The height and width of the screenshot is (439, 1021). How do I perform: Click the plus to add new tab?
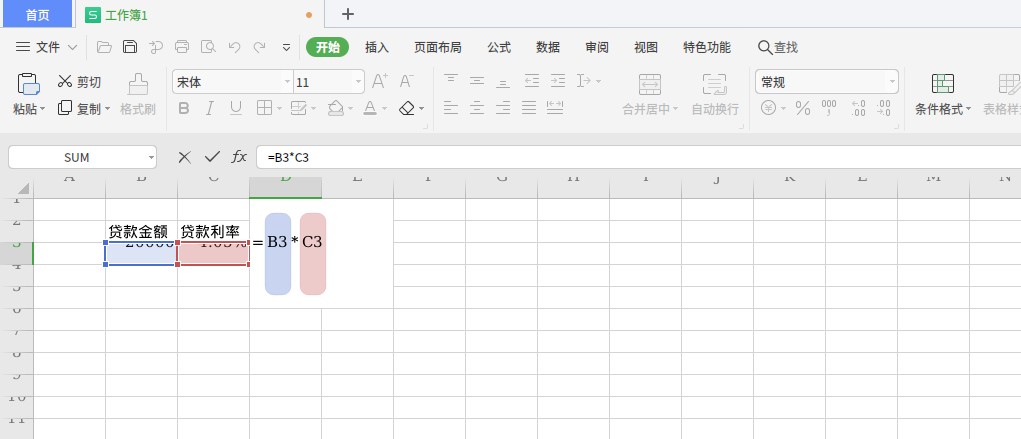pos(348,14)
